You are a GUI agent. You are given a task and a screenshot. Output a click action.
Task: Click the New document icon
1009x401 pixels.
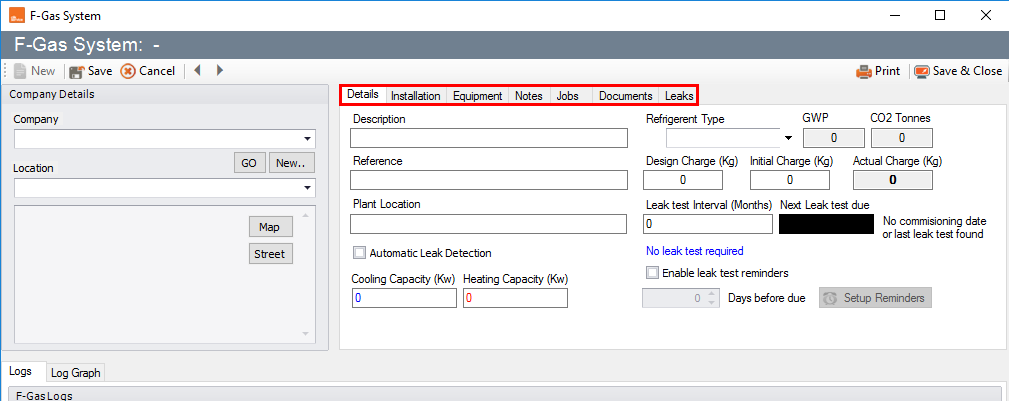click(20, 71)
